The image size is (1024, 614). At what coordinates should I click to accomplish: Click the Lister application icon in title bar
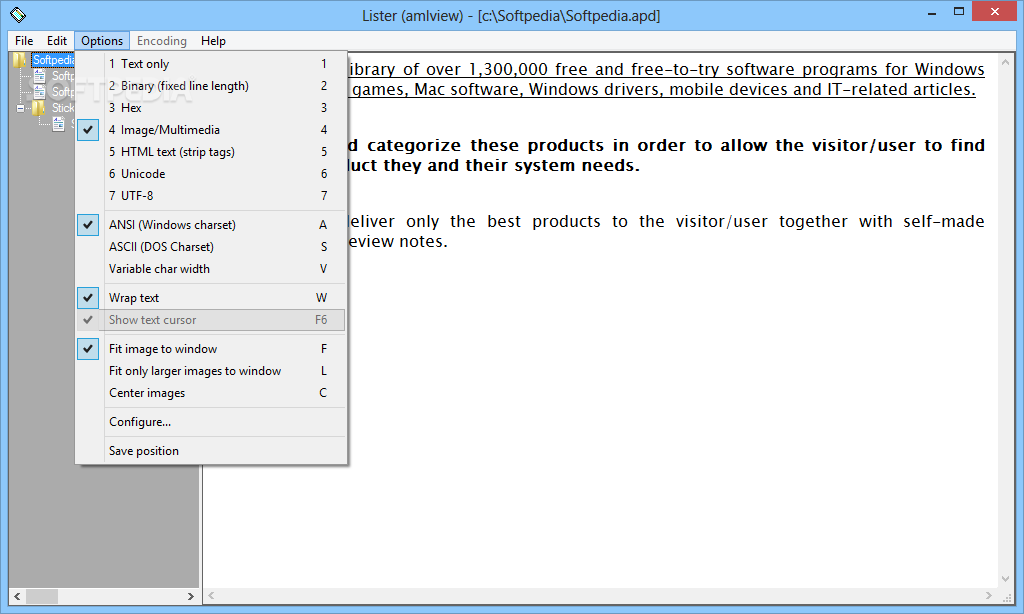(18, 14)
